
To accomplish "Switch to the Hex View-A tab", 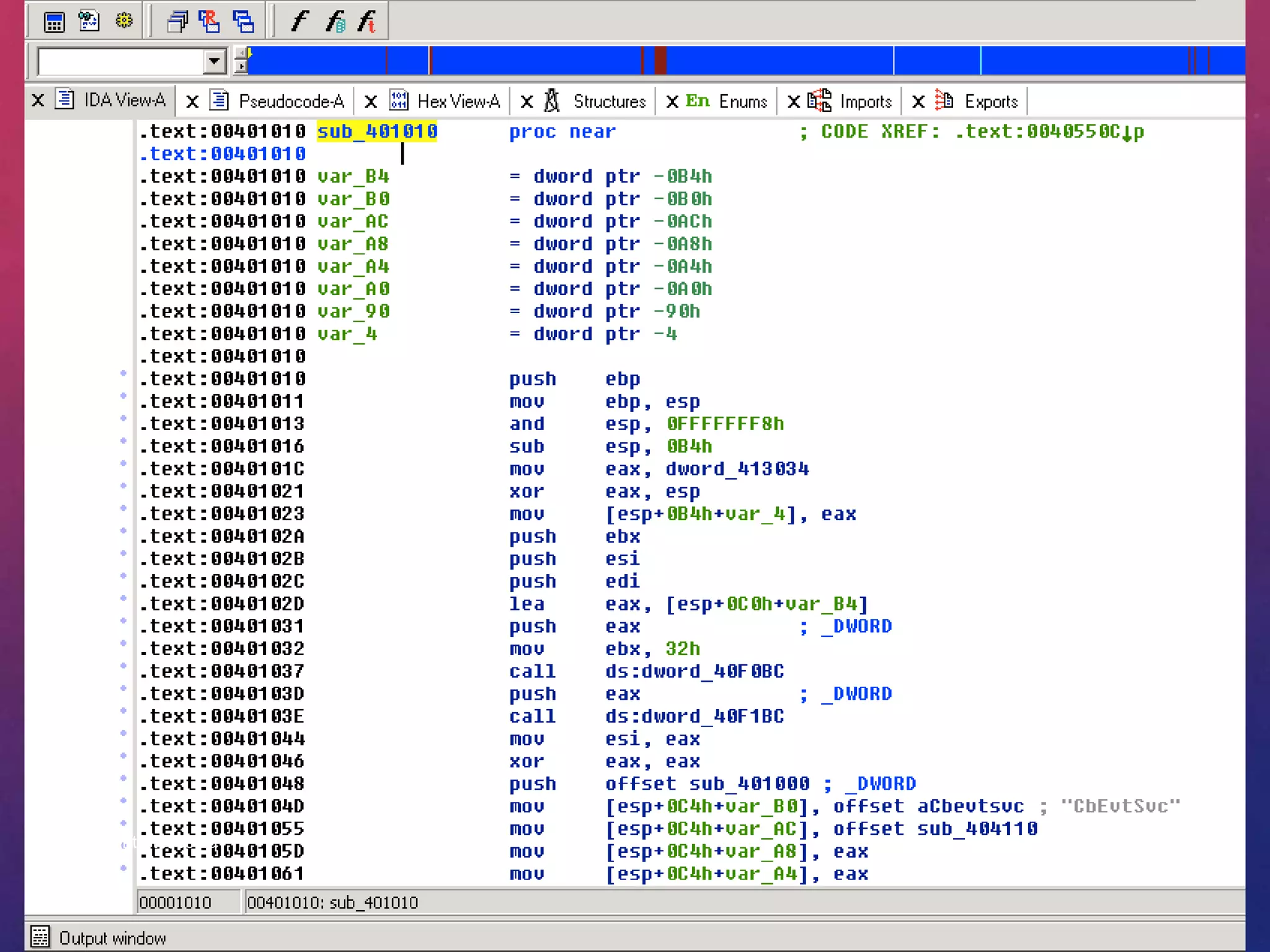I will pos(458,101).
